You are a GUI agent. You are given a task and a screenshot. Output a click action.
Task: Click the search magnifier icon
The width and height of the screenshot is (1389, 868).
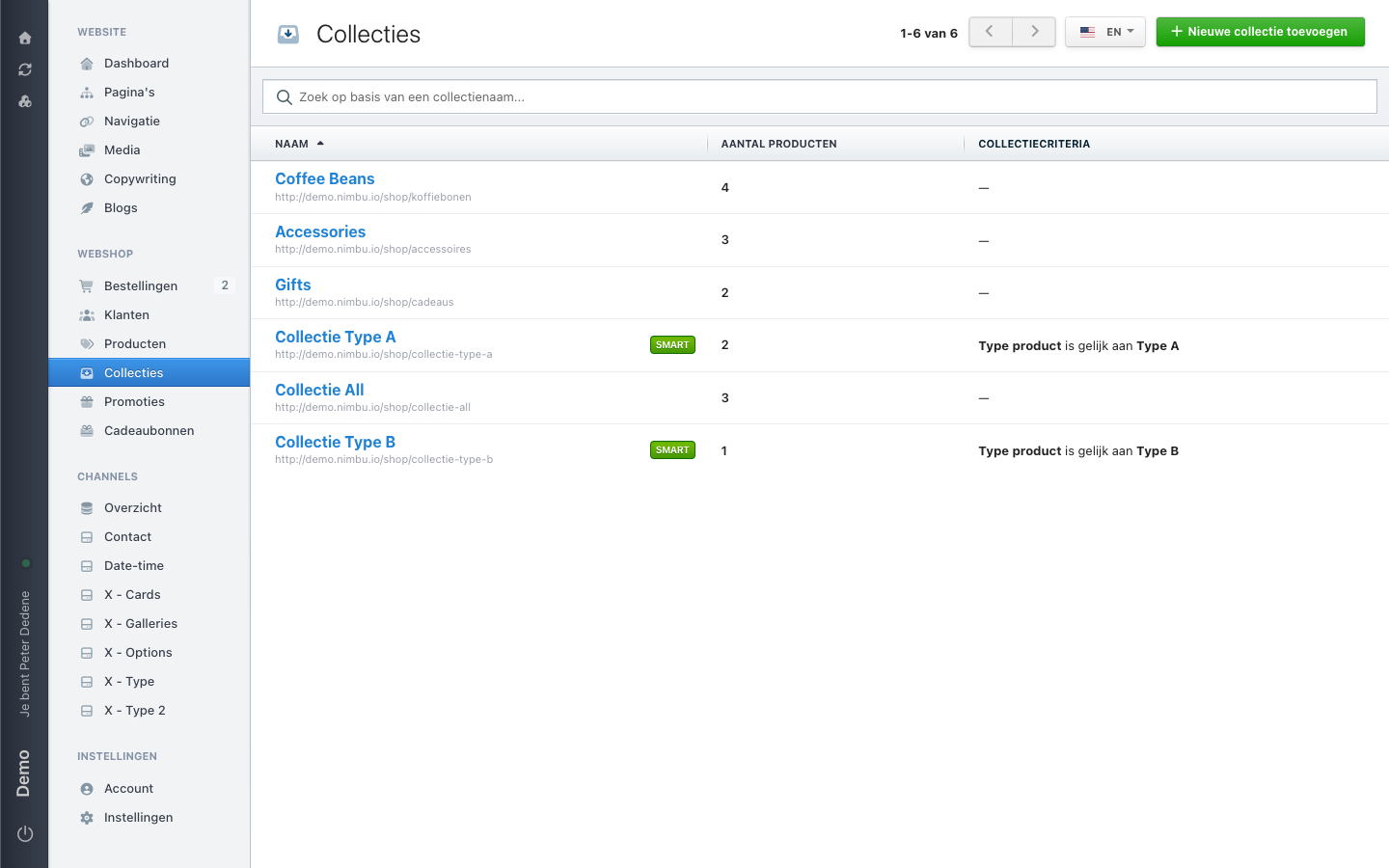click(x=285, y=97)
